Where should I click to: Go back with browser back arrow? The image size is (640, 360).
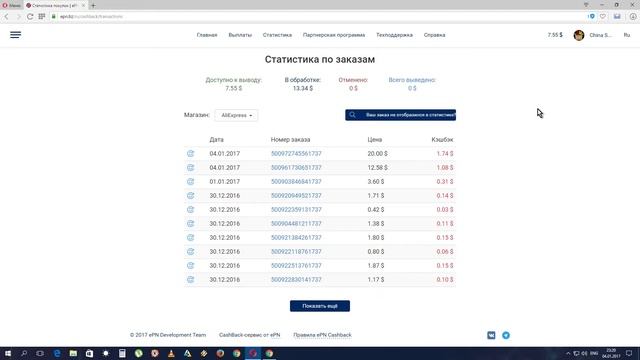pos(7,17)
